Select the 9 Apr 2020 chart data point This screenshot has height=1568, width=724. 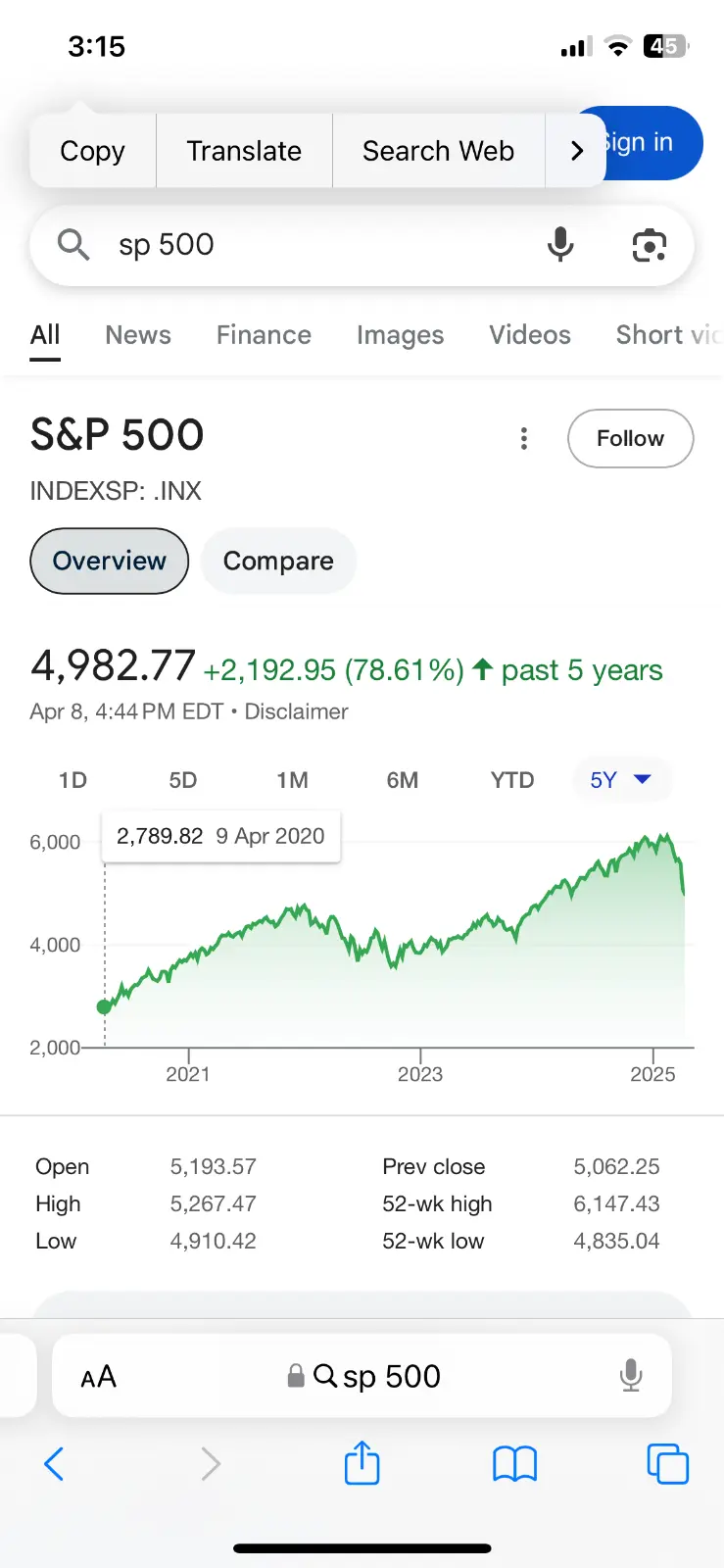pyautogui.click(x=105, y=1006)
